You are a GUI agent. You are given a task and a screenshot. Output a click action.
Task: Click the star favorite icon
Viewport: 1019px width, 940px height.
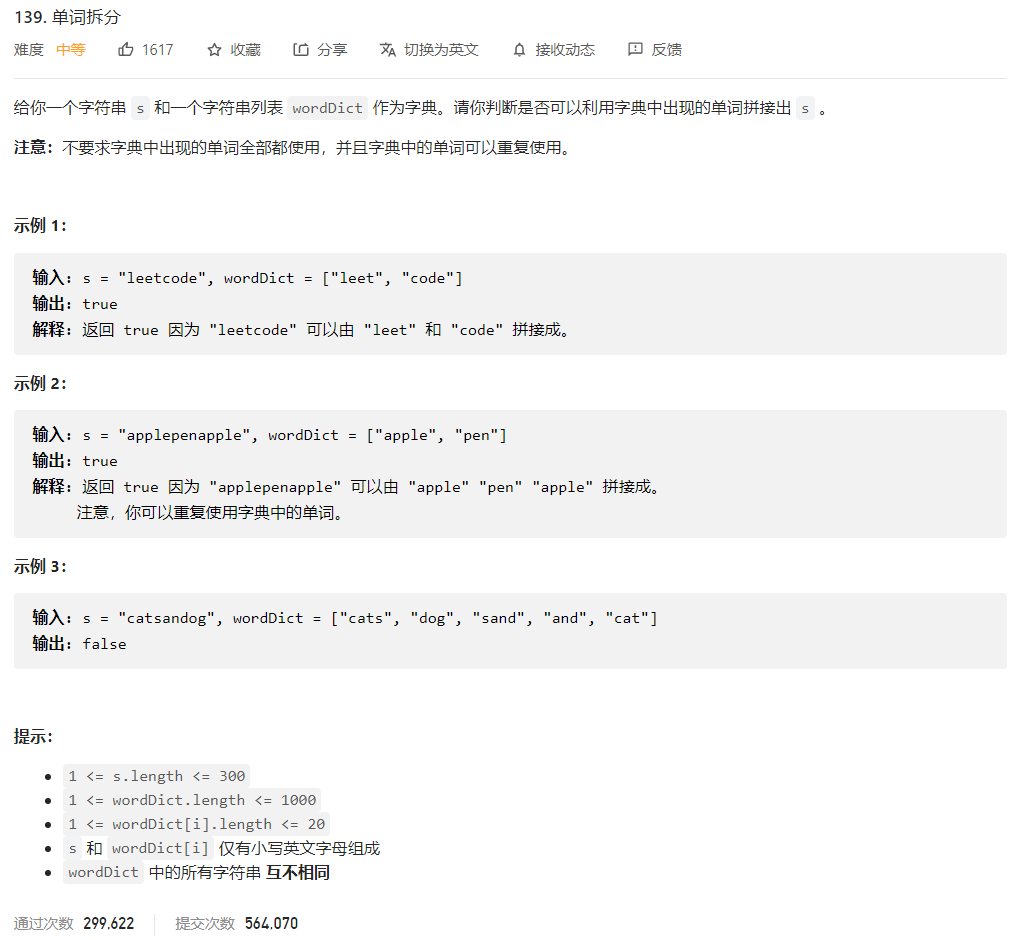tap(214, 50)
